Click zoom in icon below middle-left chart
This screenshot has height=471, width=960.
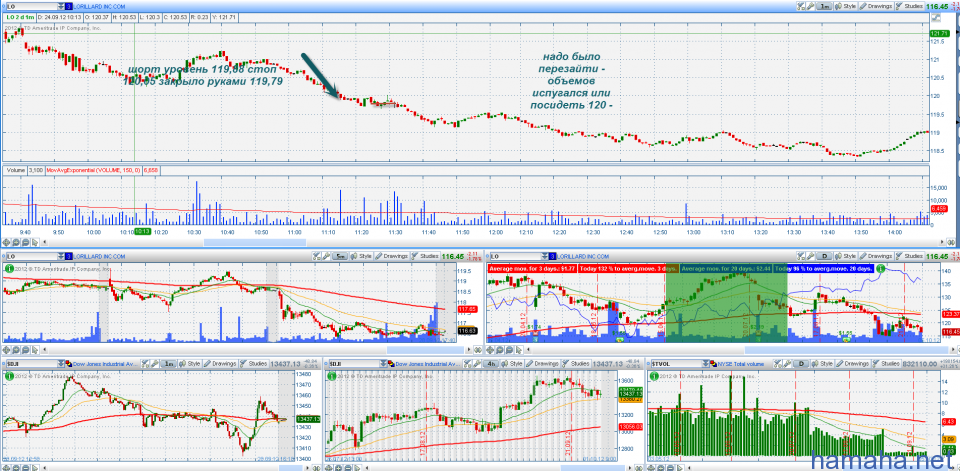point(16,350)
